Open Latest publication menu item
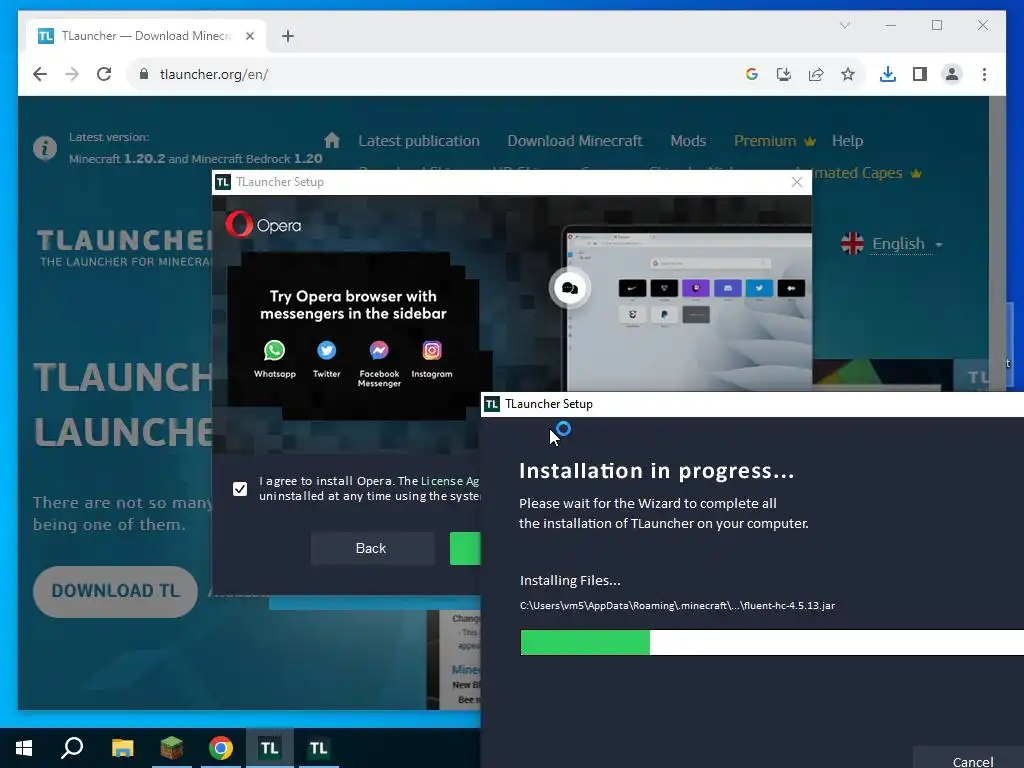1024x768 pixels. point(419,141)
